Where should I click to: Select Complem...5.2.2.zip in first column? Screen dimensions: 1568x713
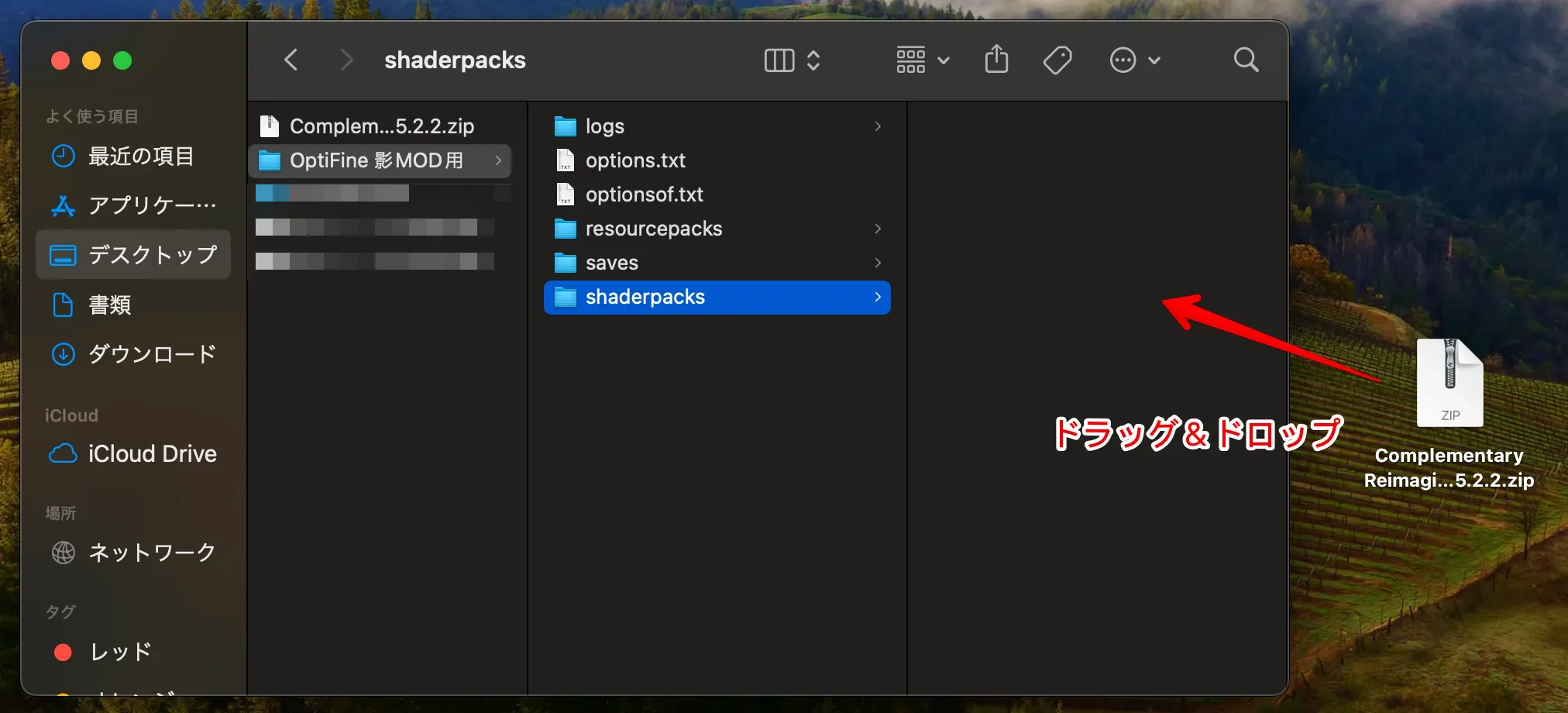point(380,126)
